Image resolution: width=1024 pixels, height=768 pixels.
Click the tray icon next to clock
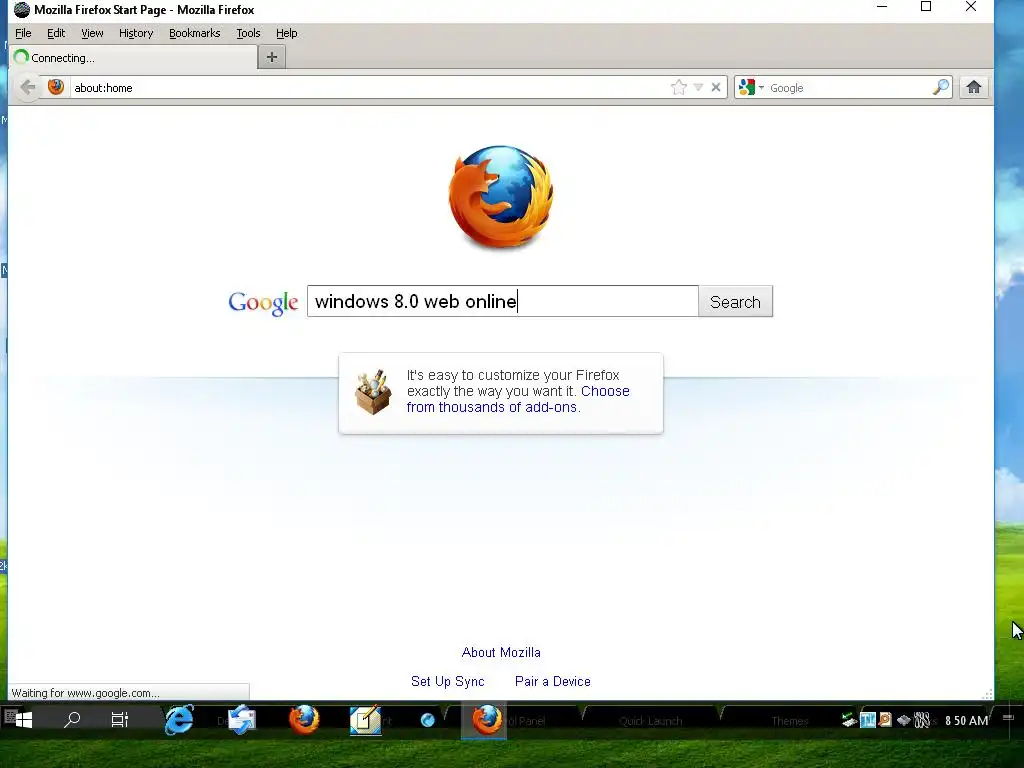[x=921, y=720]
